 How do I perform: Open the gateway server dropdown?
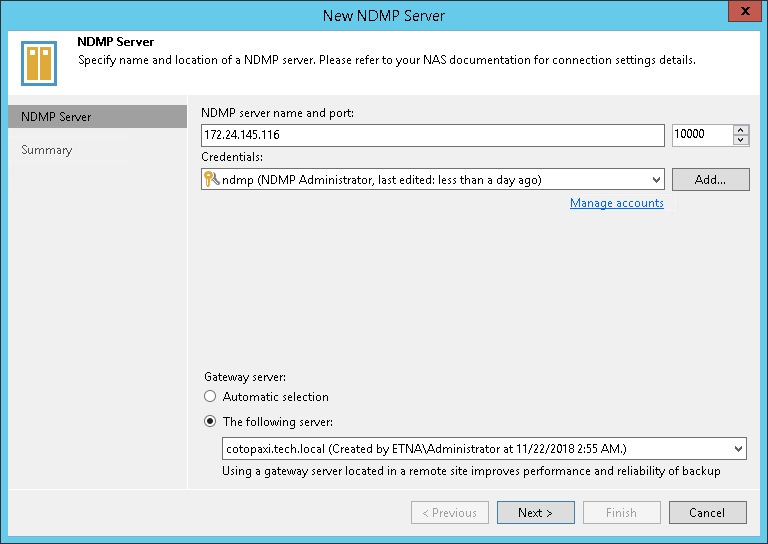(738, 449)
